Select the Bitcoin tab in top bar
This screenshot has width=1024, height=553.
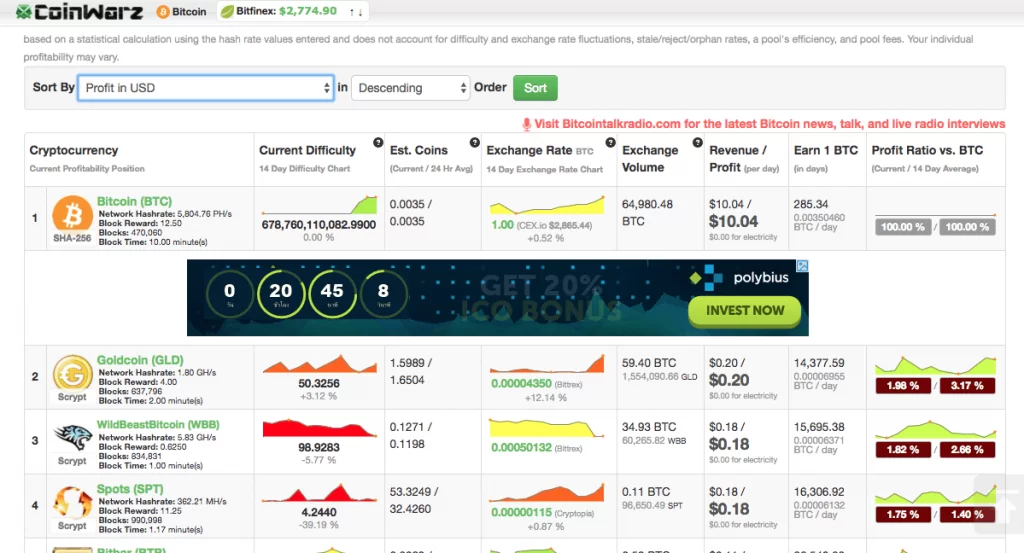pyautogui.click(x=182, y=12)
